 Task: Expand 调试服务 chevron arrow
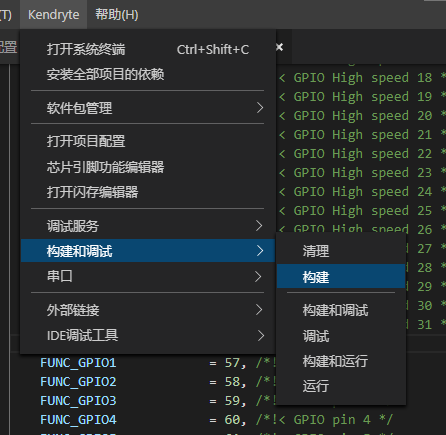pyautogui.click(x=259, y=226)
